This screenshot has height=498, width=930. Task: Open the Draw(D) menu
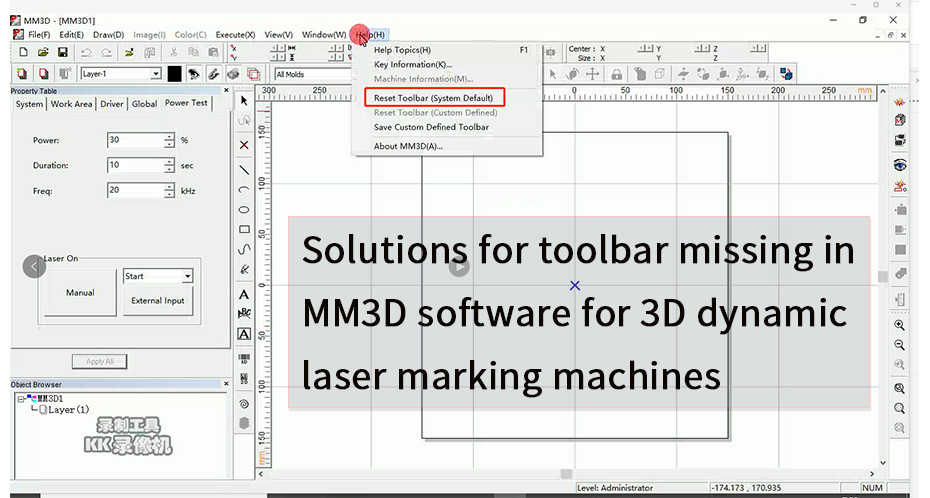(109, 34)
